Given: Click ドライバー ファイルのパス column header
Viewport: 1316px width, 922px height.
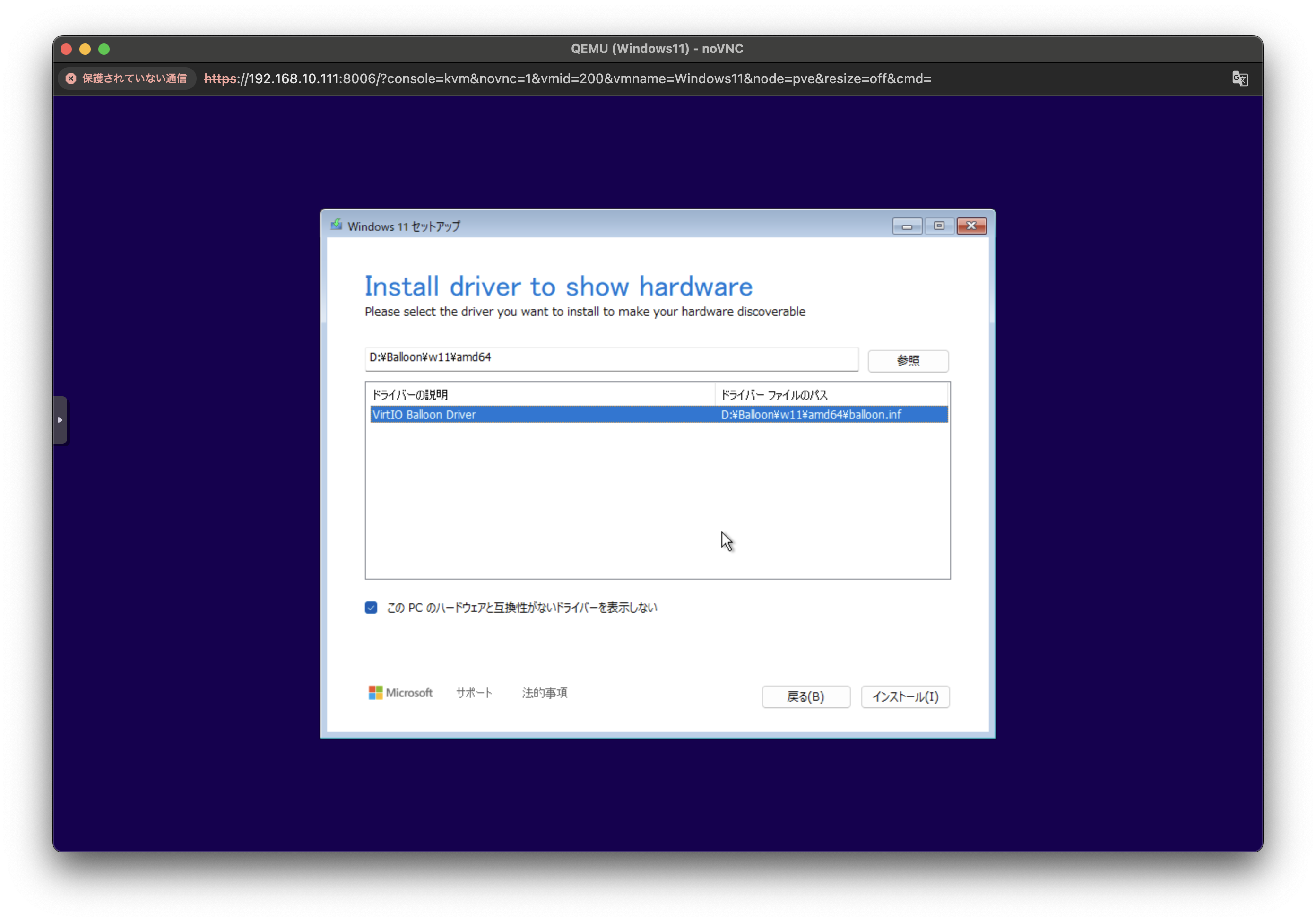Looking at the screenshot, I should 830,394.
